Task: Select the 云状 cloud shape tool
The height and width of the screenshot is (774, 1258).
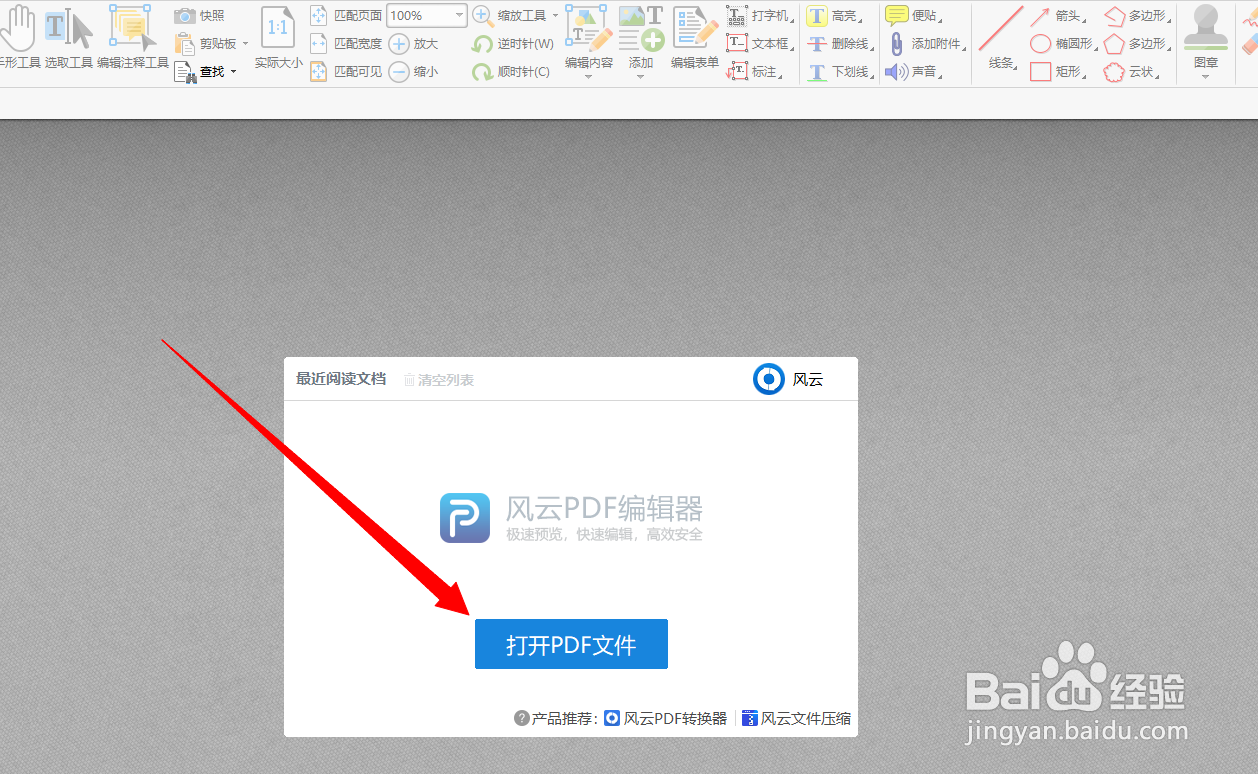Action: 1132,71
